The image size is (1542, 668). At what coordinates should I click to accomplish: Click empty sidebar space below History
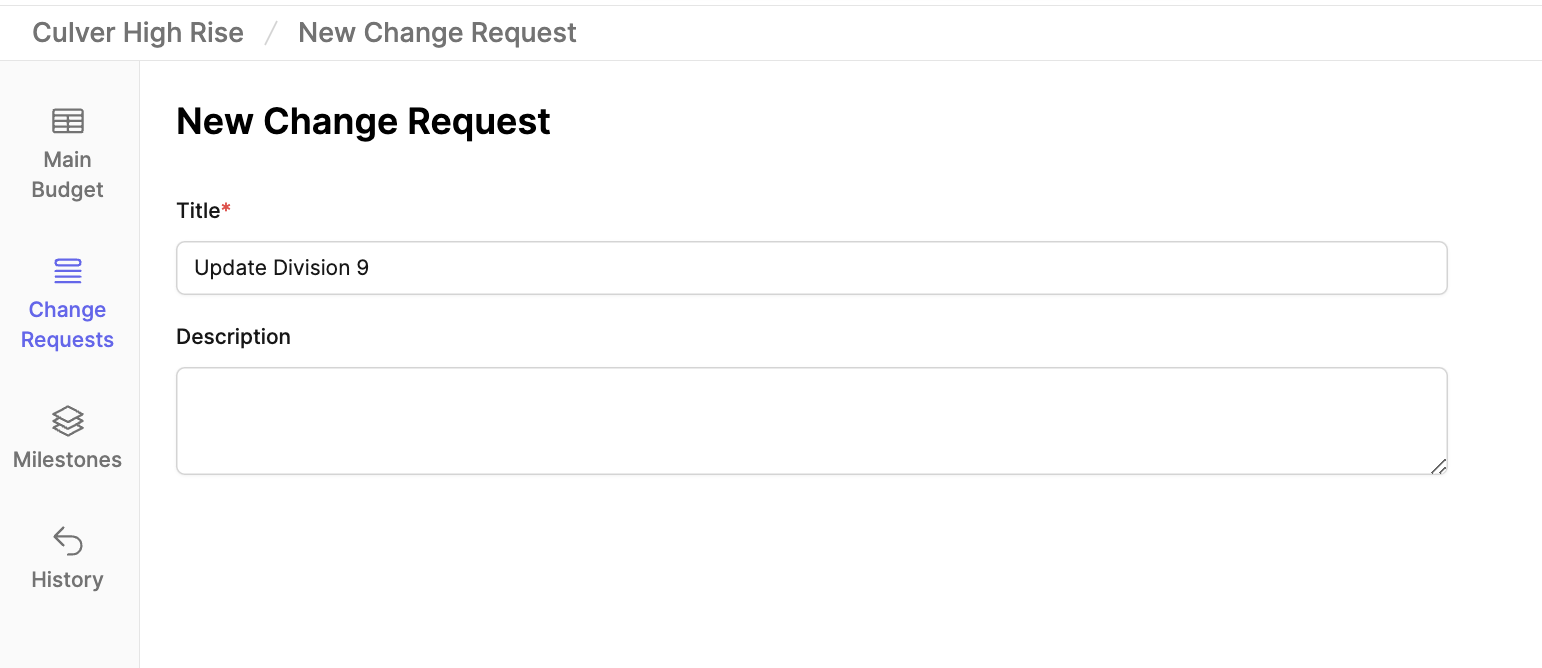tap(69, 632)
